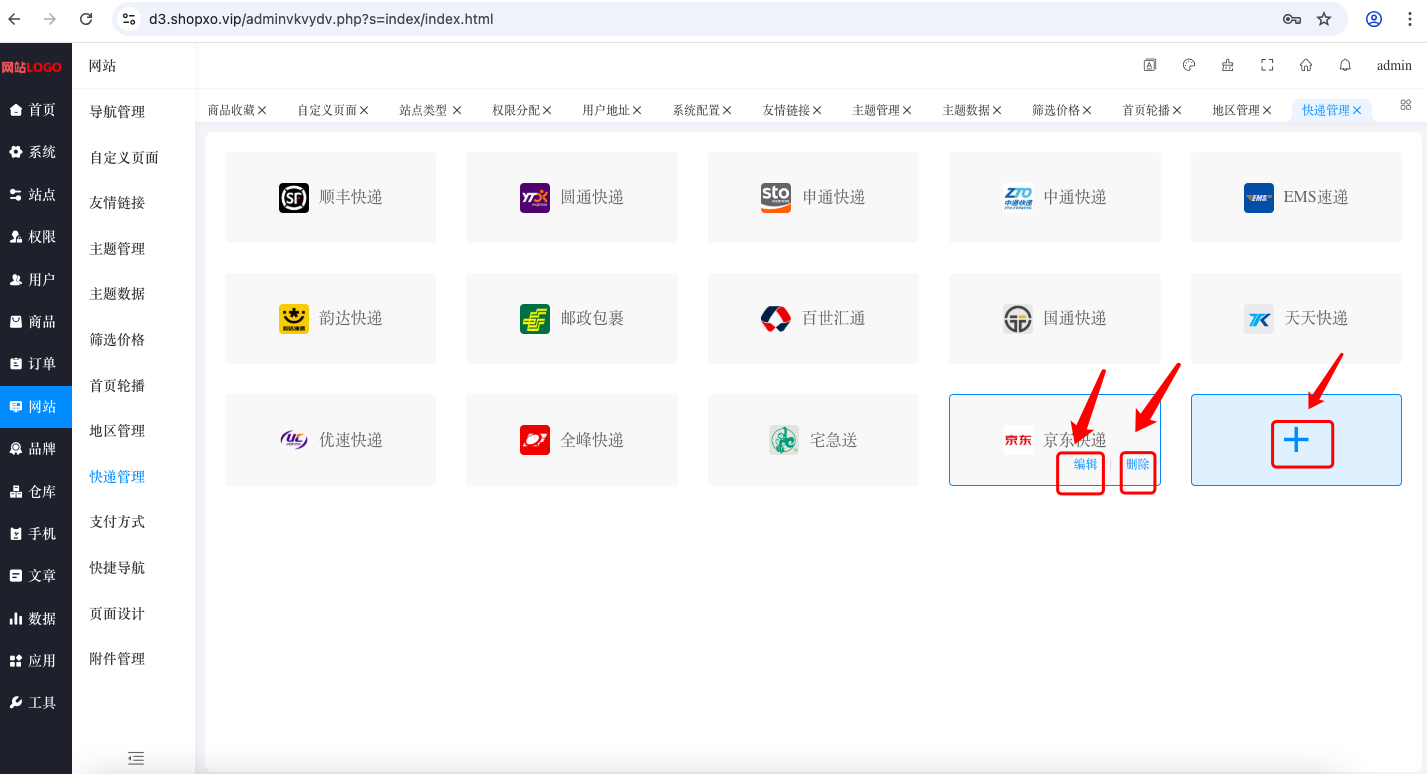Select the 百世汇通 card
The width and height of the screenshot is (1427, 774).
813,319
